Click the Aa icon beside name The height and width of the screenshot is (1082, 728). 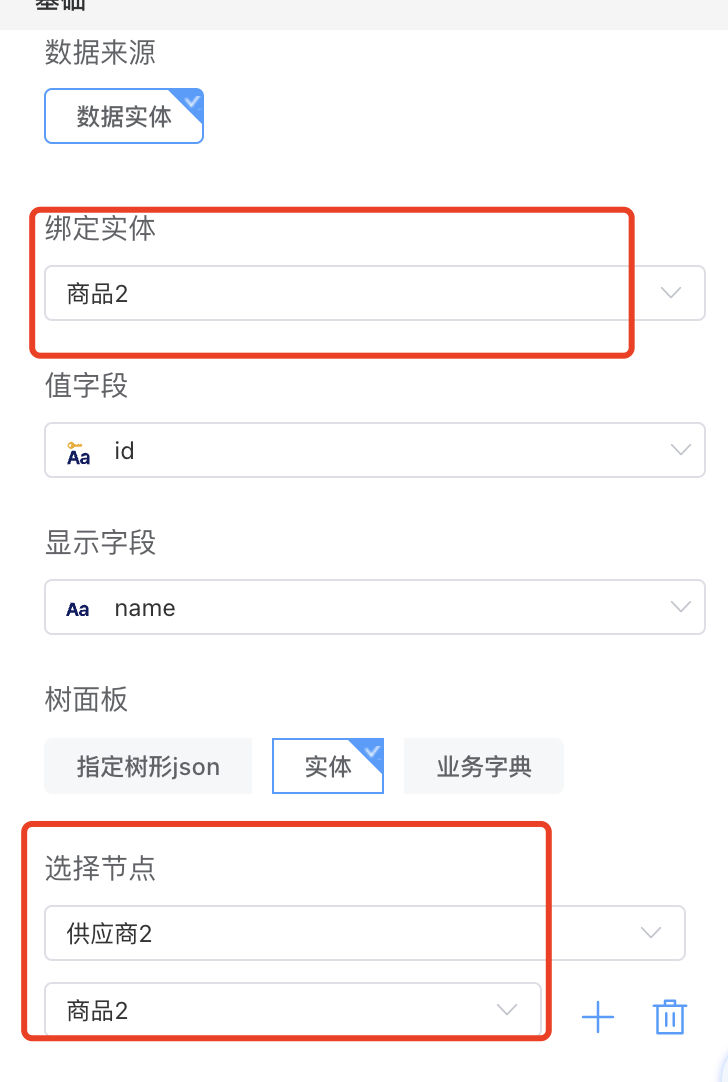point(78,609)
